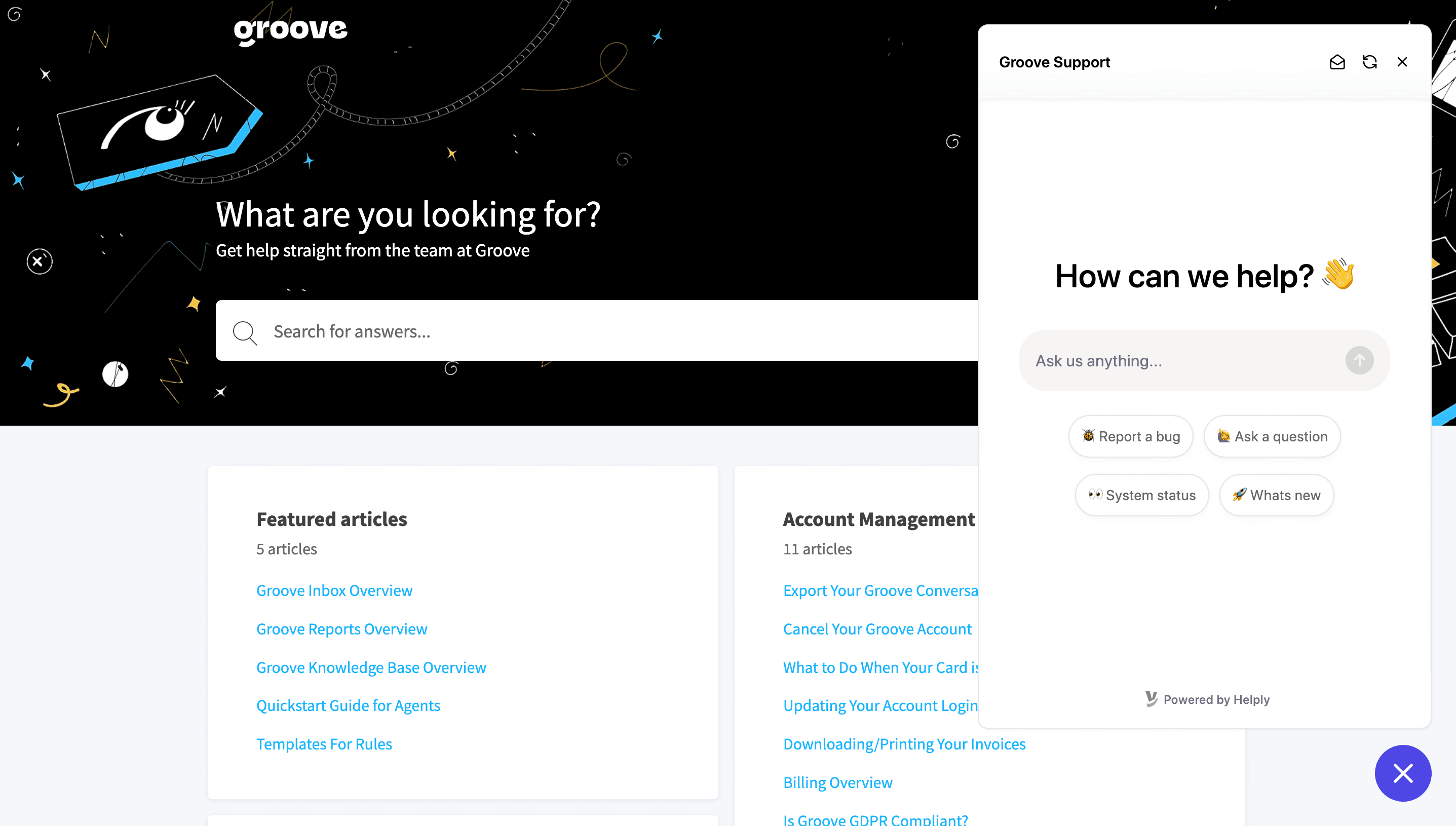
Task: Open the Whats new option
Action: [x=1276, y=495]
